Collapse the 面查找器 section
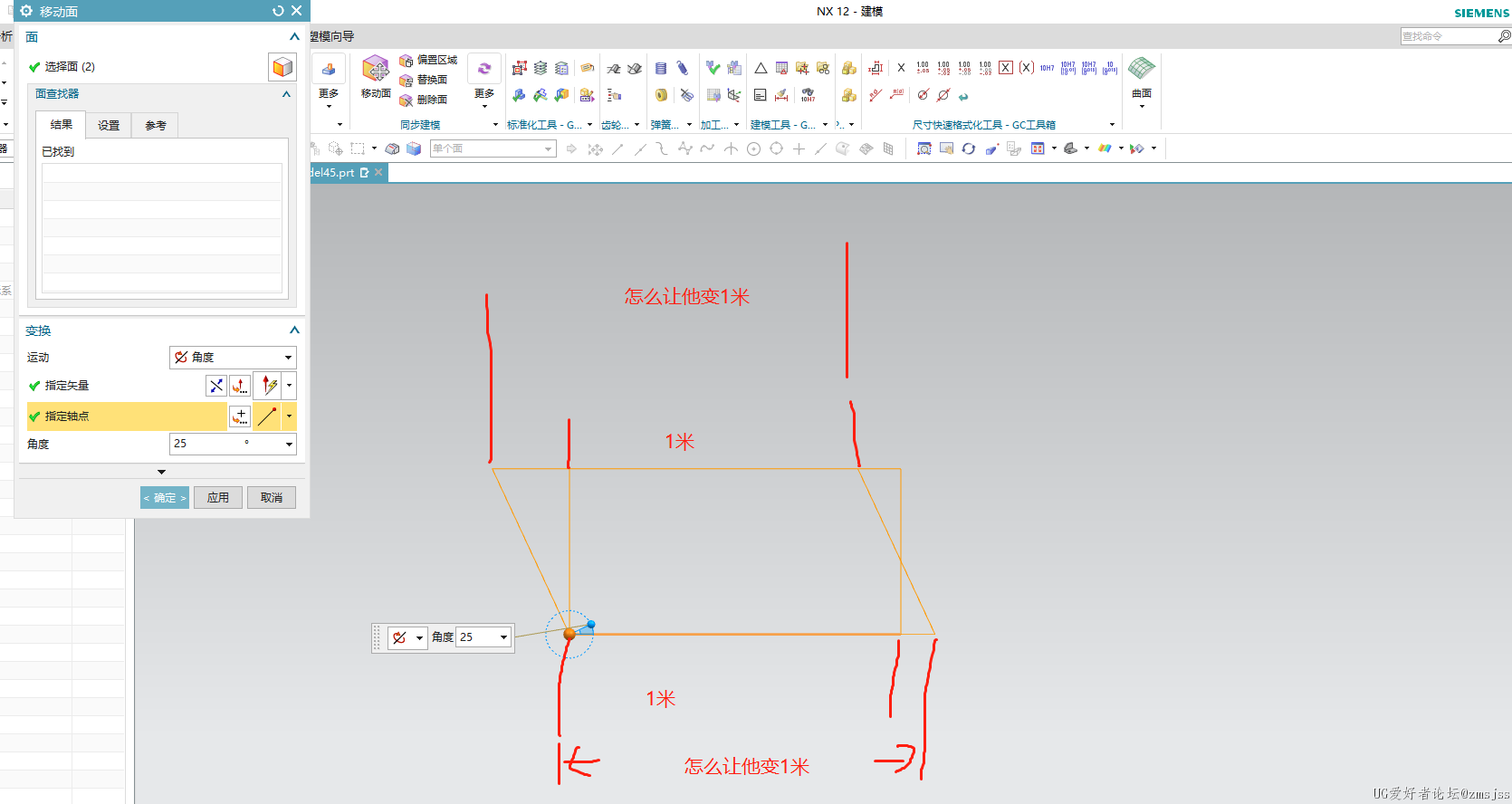Screen dimensions: 1512x804 (286, 94)
